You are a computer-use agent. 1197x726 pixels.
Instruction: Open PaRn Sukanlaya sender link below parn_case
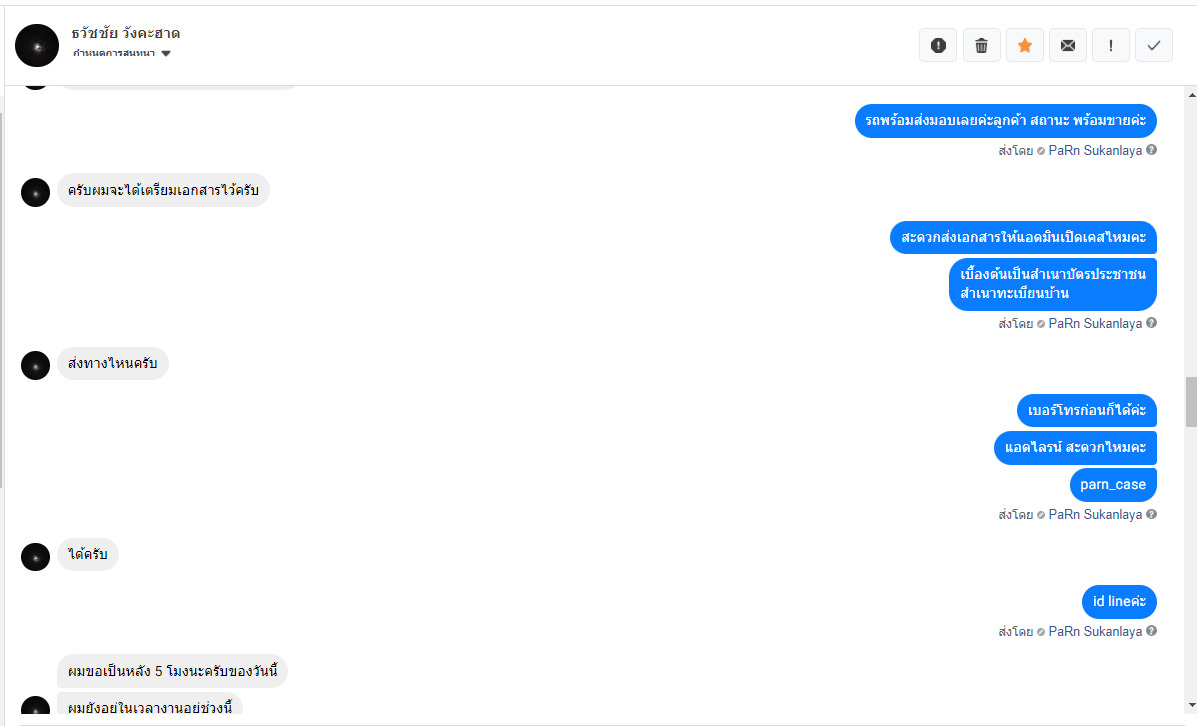(x=1094, y=514)
